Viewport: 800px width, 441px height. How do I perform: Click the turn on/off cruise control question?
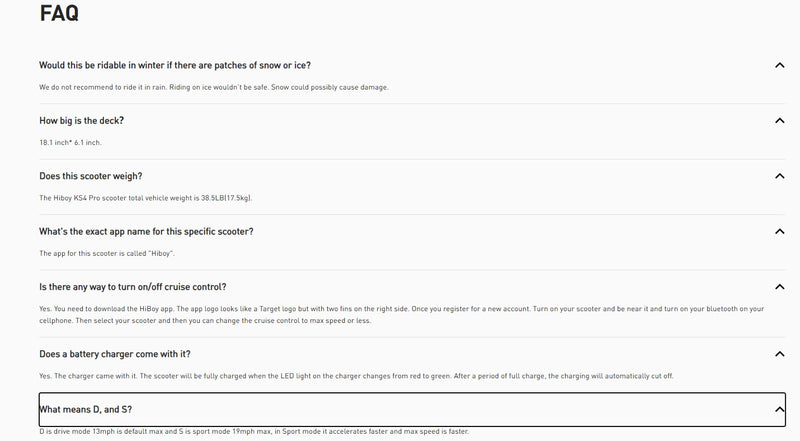(132, 287)
